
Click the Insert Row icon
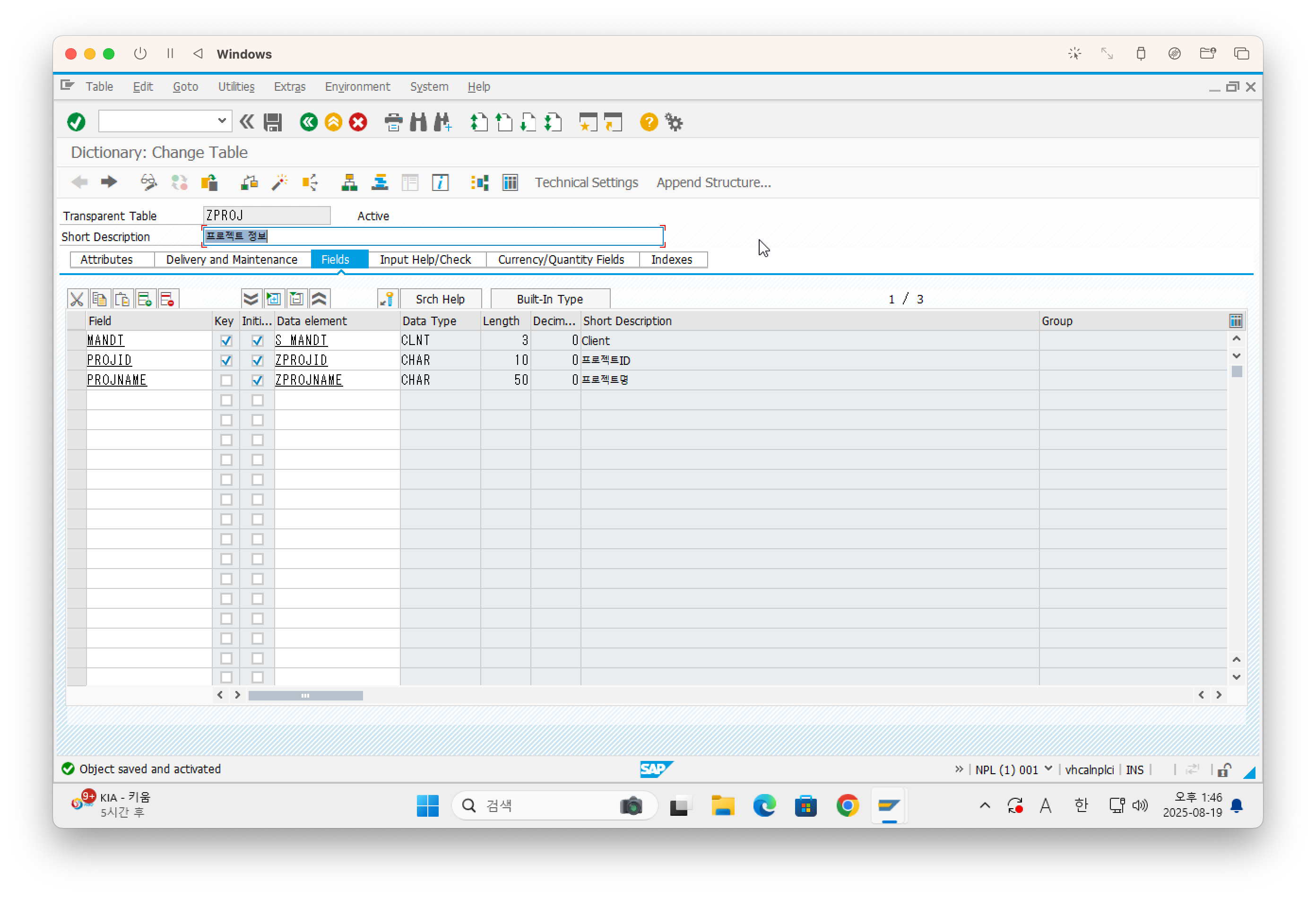click(145, 299)
